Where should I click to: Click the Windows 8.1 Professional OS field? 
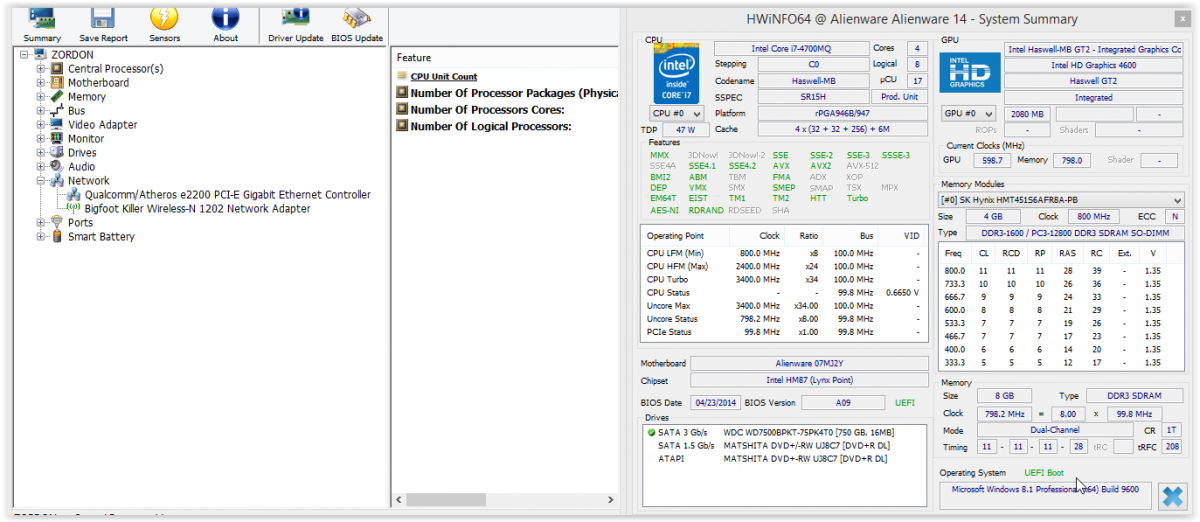pos(1045,494)
